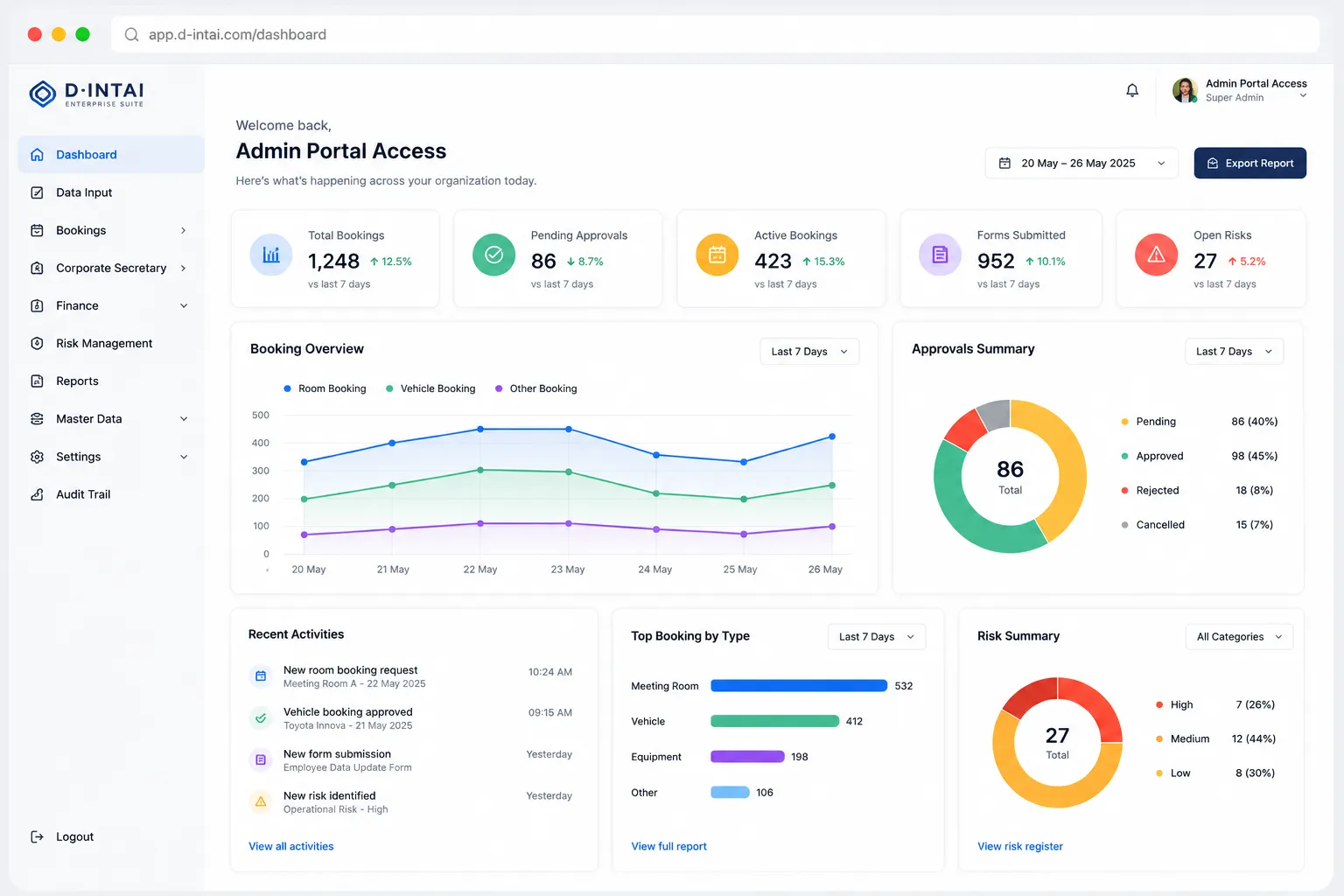Screen dimensions: 1344x896
Task: Open Risk Summary All Categories dropdown
Action: (1239, 636)
